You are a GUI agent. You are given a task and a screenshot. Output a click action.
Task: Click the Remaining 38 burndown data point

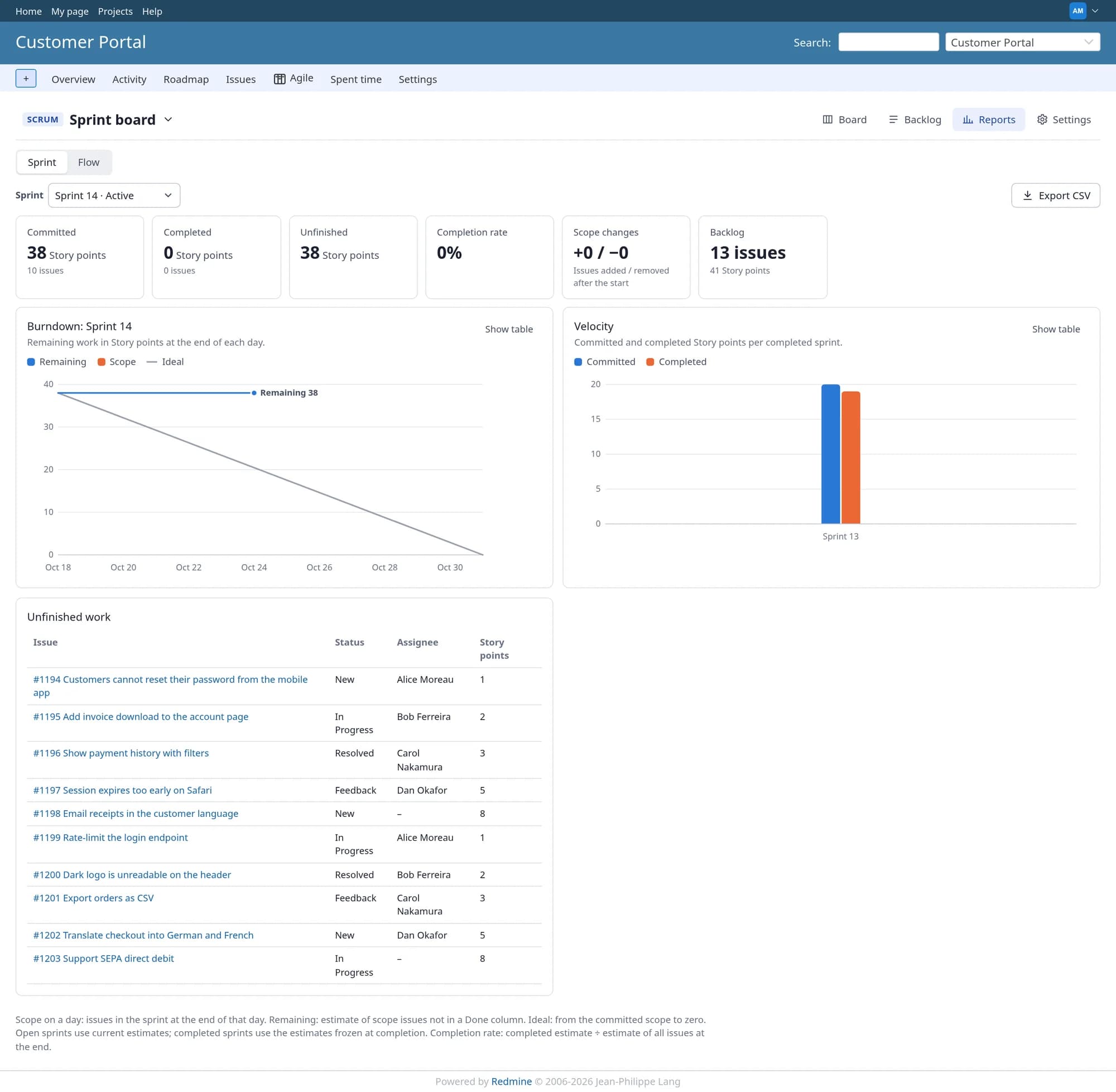tap(254, 393)
